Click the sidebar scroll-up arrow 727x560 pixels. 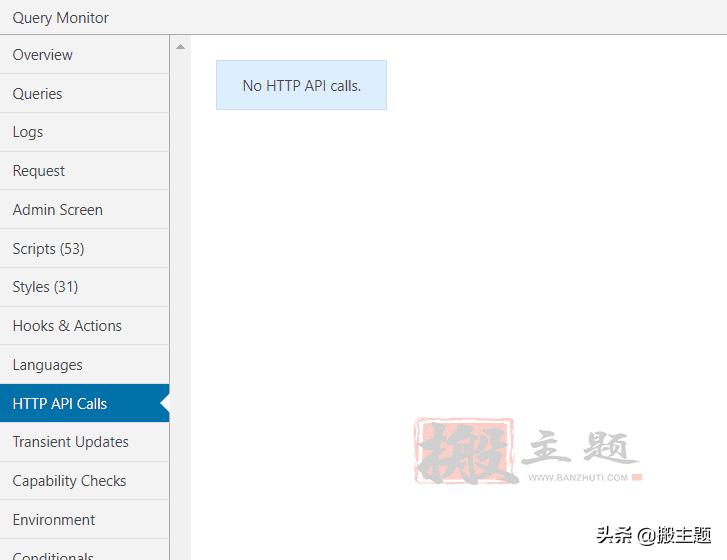point(180,47)
